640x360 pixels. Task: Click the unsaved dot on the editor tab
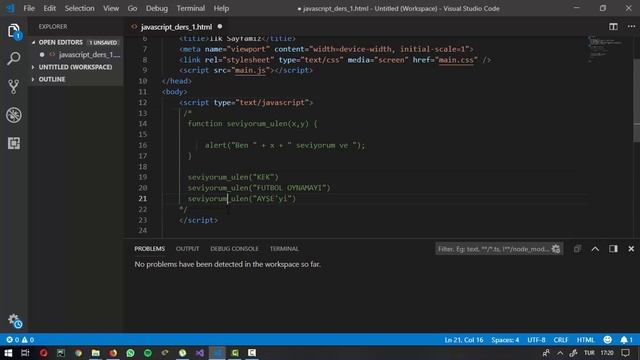[x=220, y=27]
